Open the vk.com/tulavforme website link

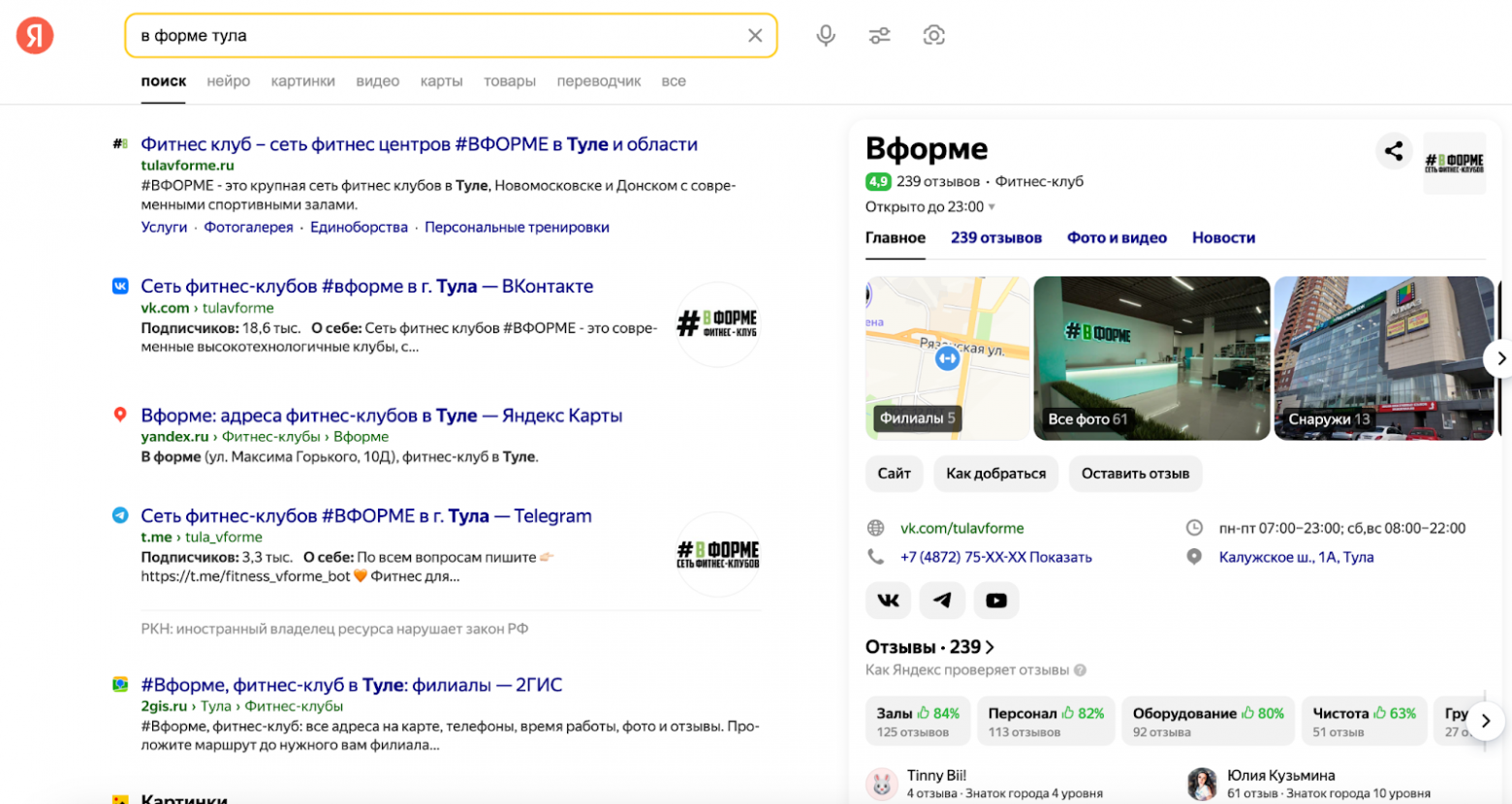(x=962, y=528)
